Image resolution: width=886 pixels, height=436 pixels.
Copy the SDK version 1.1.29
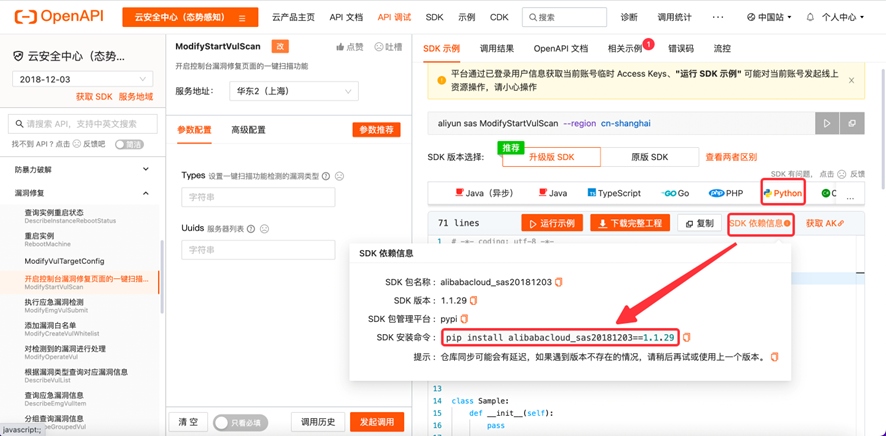(474, 300)
